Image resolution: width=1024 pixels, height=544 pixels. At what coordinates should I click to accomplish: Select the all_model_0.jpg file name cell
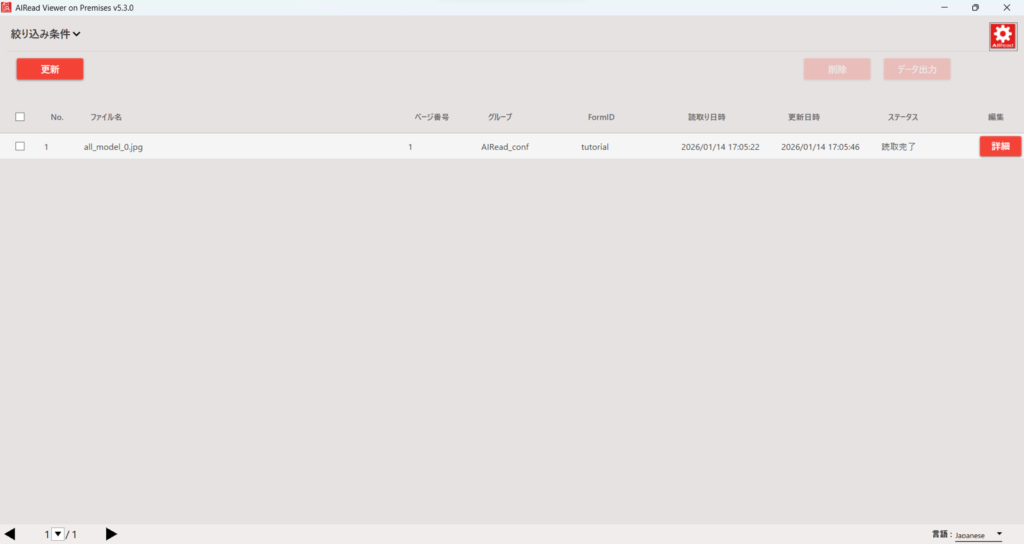pyautogui.click(x=113, y=147)
